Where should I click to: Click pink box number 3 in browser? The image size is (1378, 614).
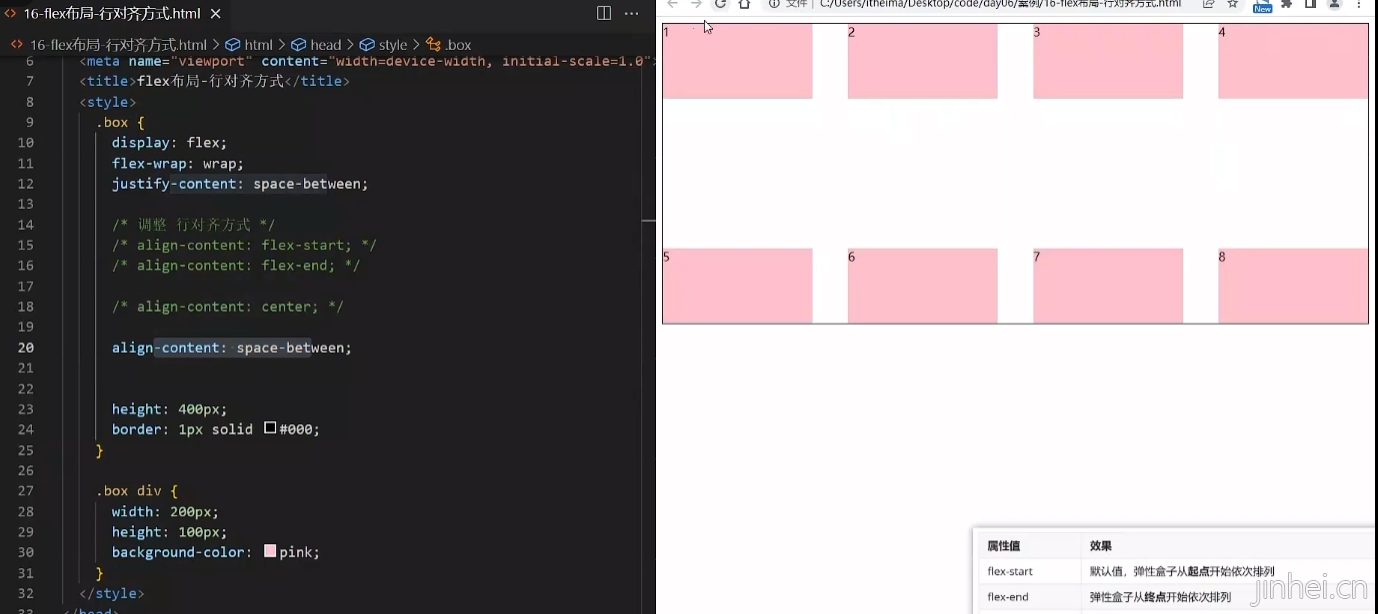click(1108, 61)
